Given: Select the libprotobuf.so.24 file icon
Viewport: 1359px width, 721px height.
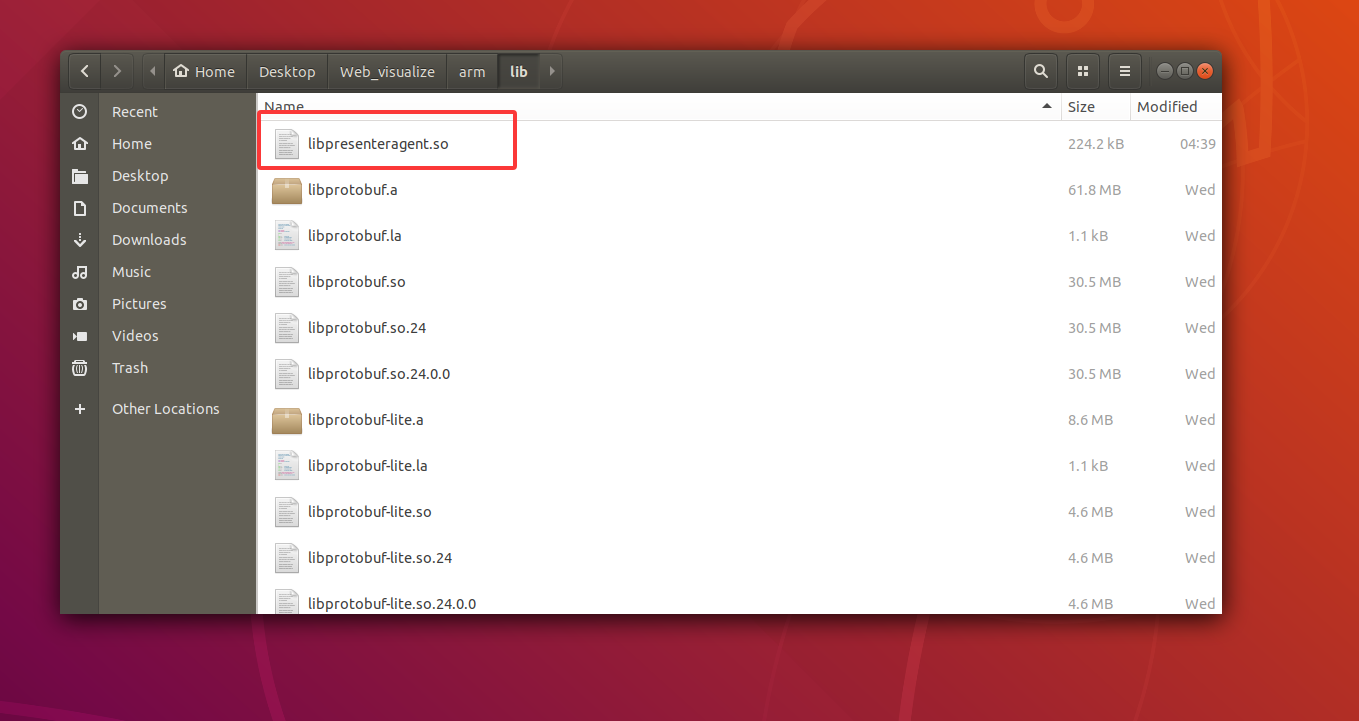Looking at the screenshot, I should pyautogui.click(x=287, y=328).
